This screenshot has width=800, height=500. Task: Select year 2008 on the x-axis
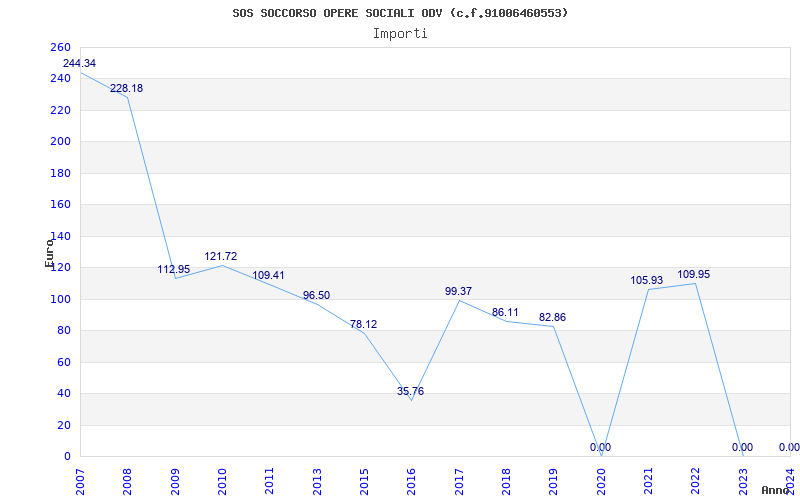127,481
